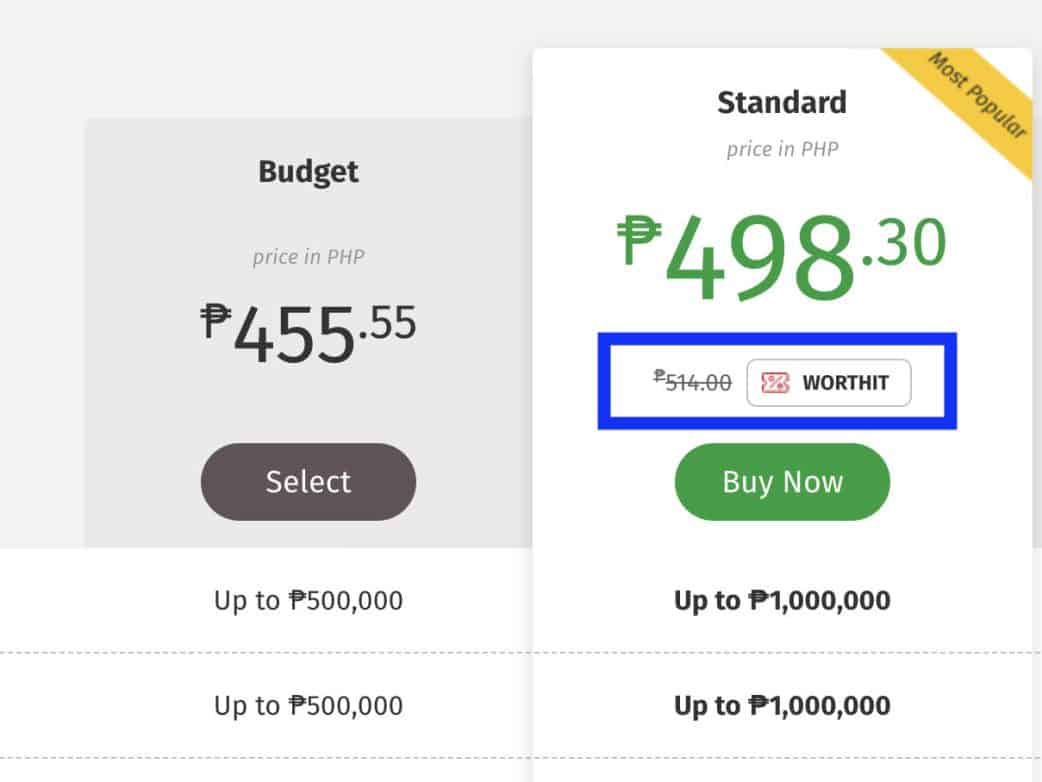Click first-row "Up to ₱1,000,000" Standard value
1042x782 pixels.
coord(782,601)
